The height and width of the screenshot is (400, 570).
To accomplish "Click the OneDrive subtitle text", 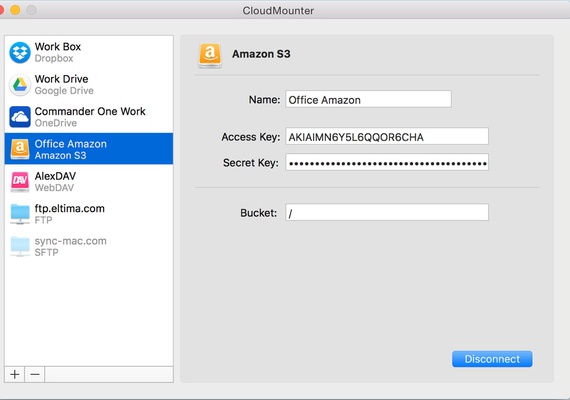I will coord(56,123).
